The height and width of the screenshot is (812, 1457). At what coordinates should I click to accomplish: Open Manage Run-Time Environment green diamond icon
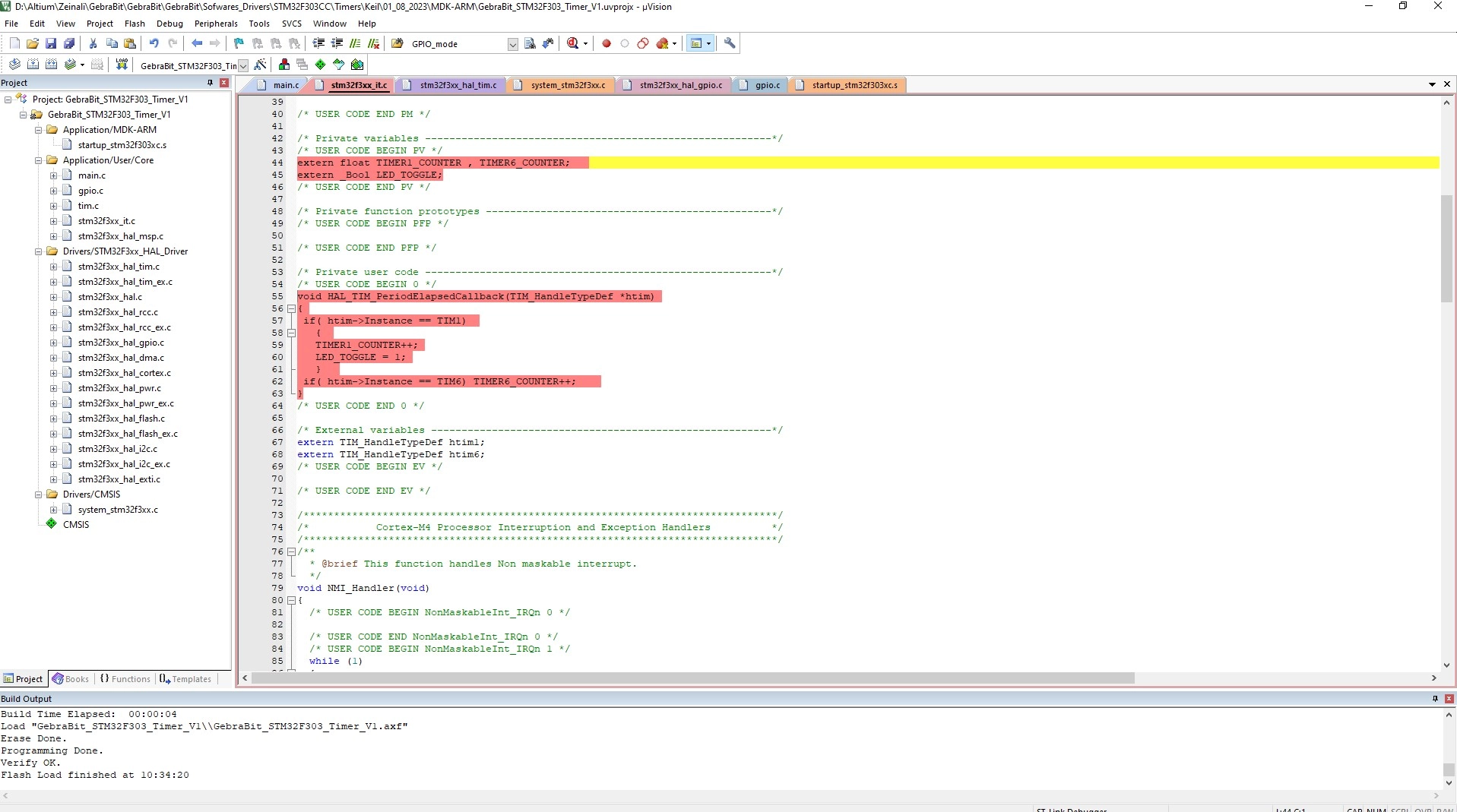click(x=320, y=65)
